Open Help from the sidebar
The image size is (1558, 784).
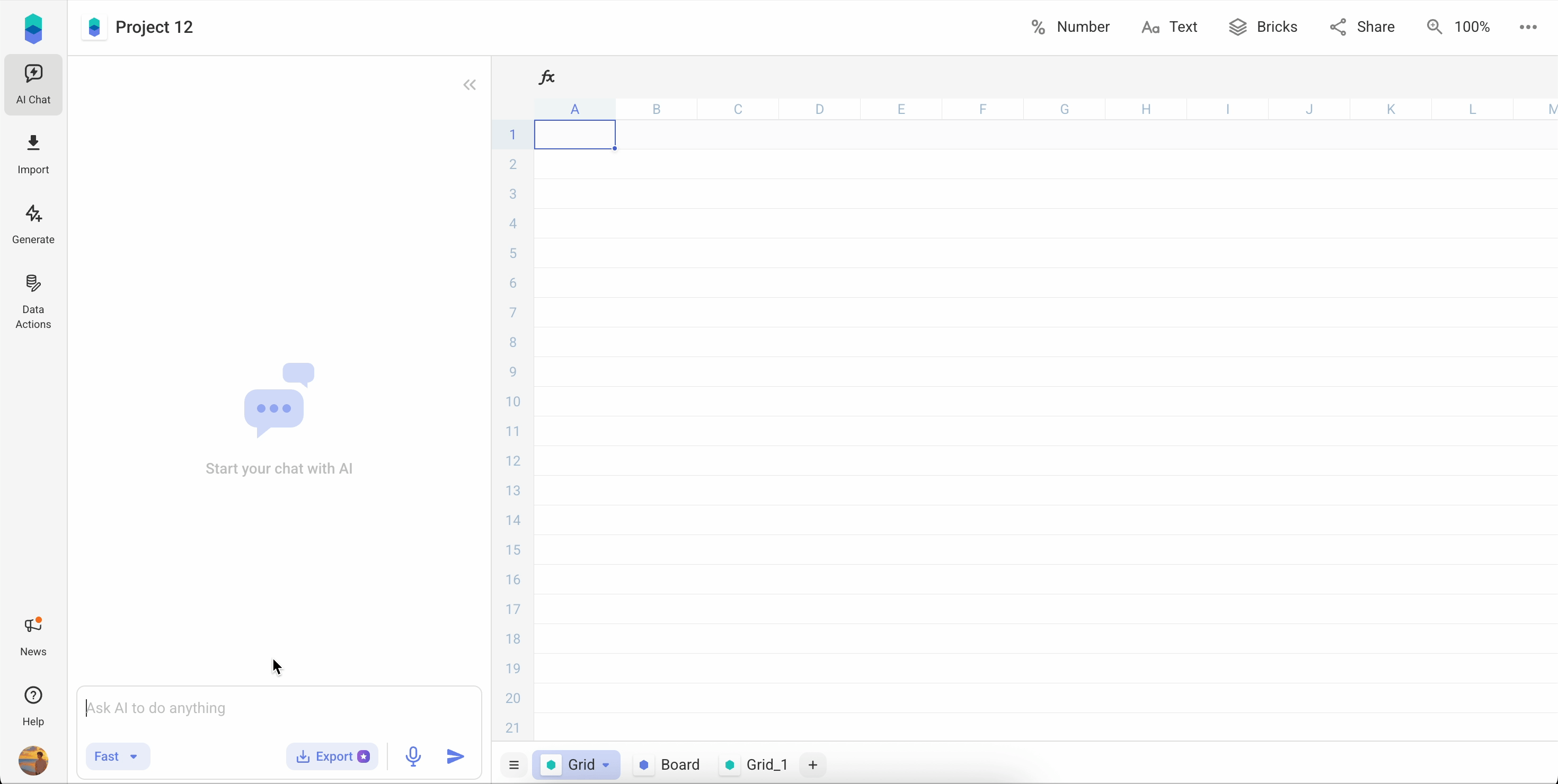(x=33, y=704)
